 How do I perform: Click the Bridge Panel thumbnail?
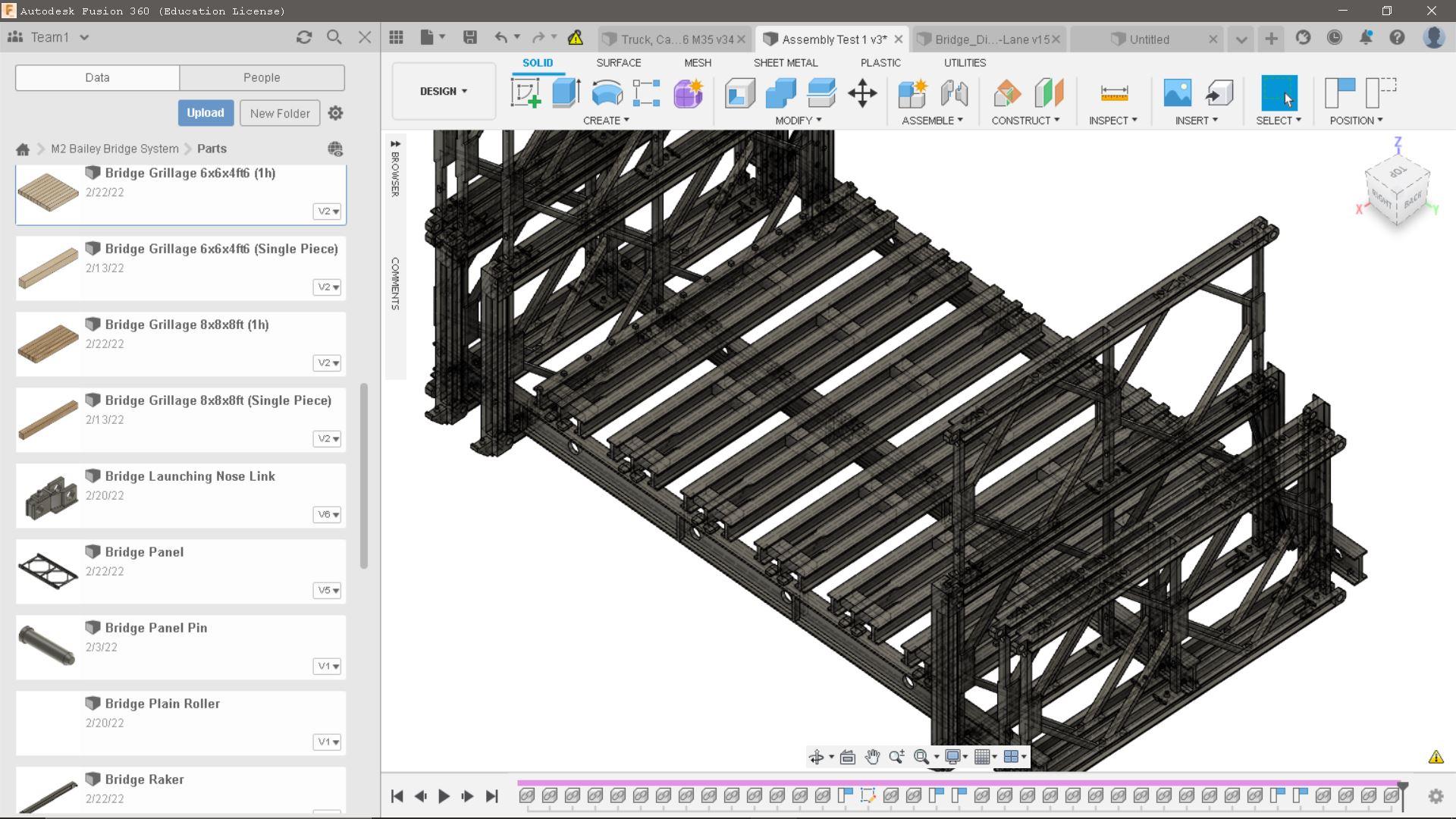[49, 570]
